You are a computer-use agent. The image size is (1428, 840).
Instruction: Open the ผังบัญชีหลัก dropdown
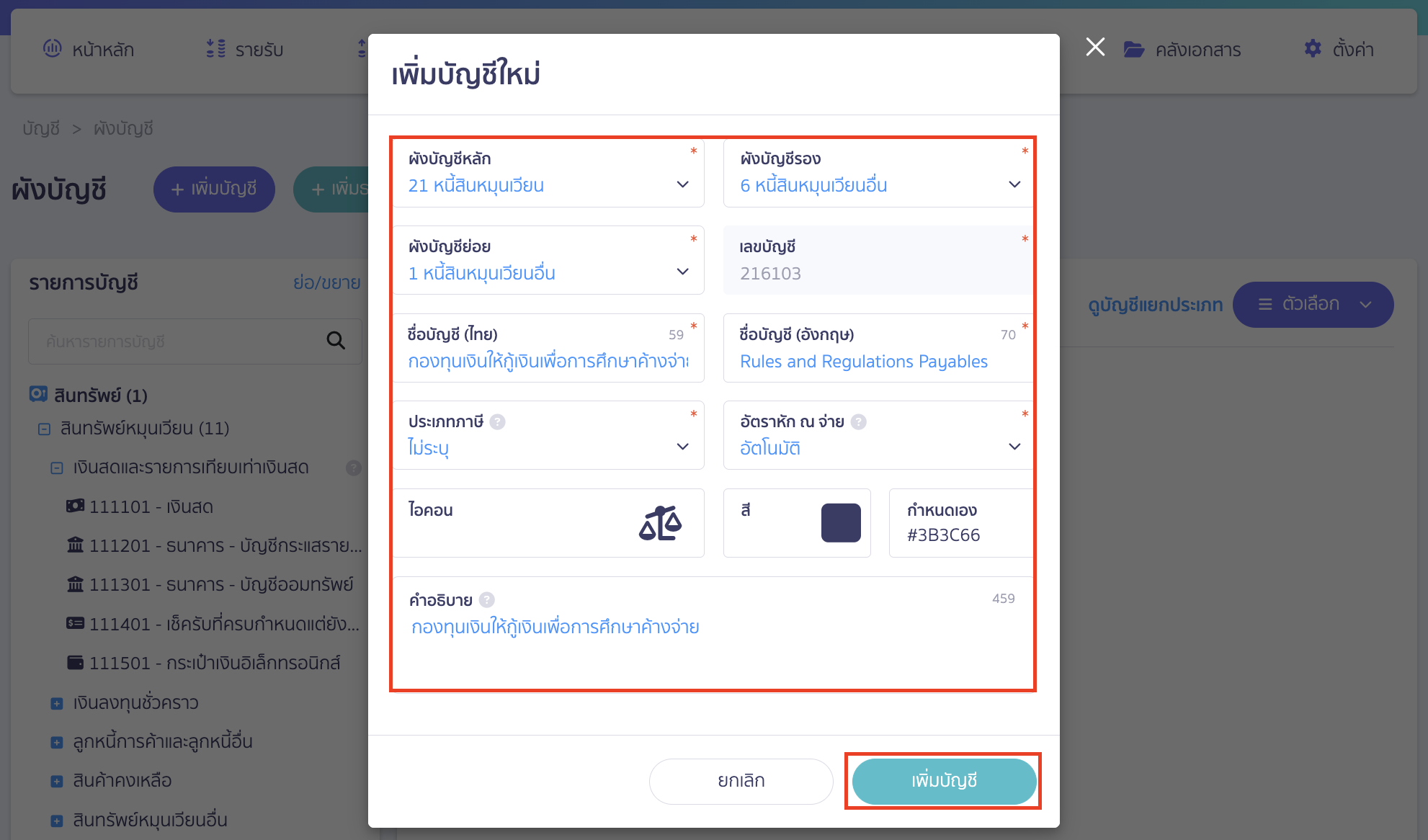point(548,173)
